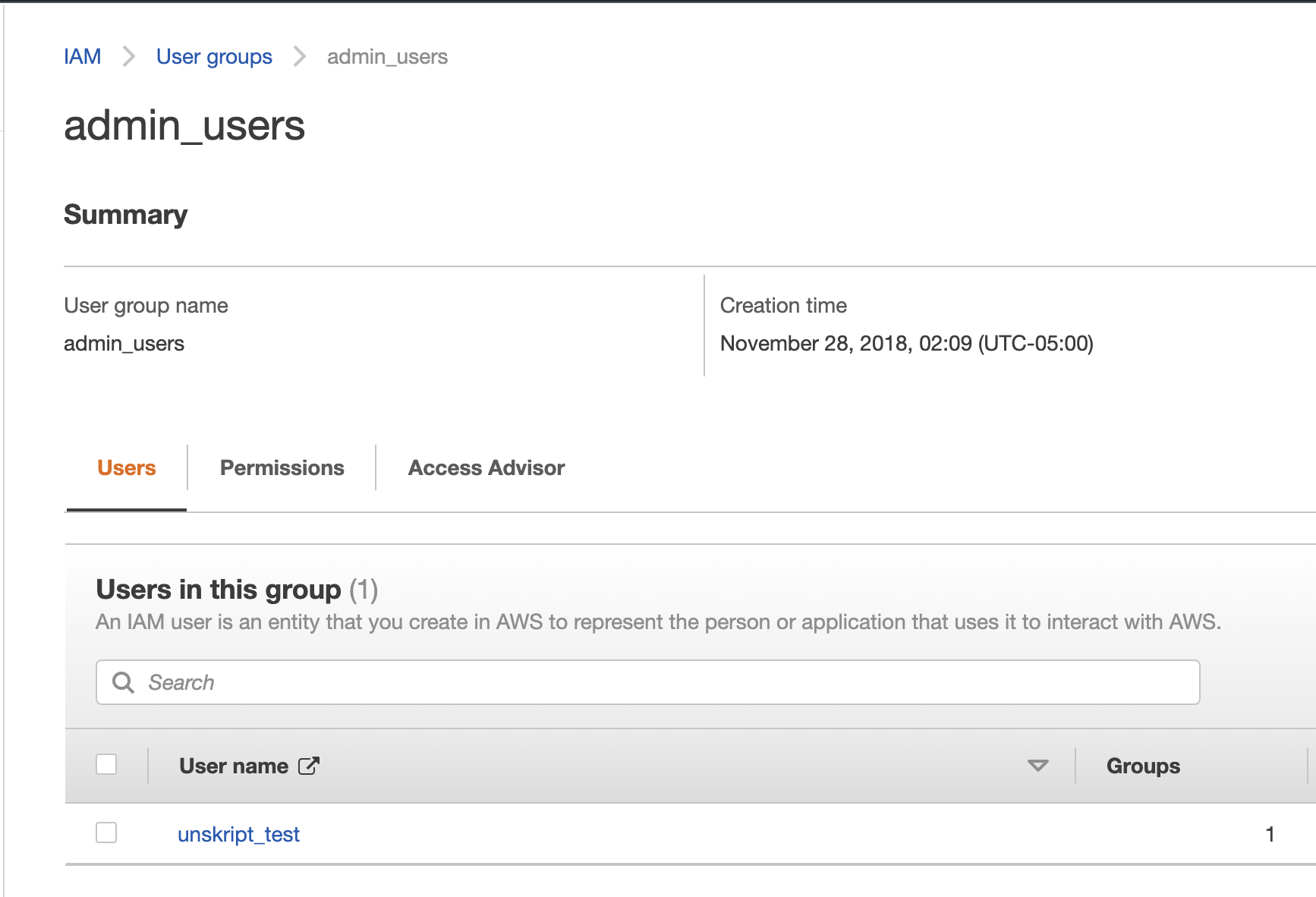
Task: Click the admin_users breadcrumb item
Action: (387, 57)
